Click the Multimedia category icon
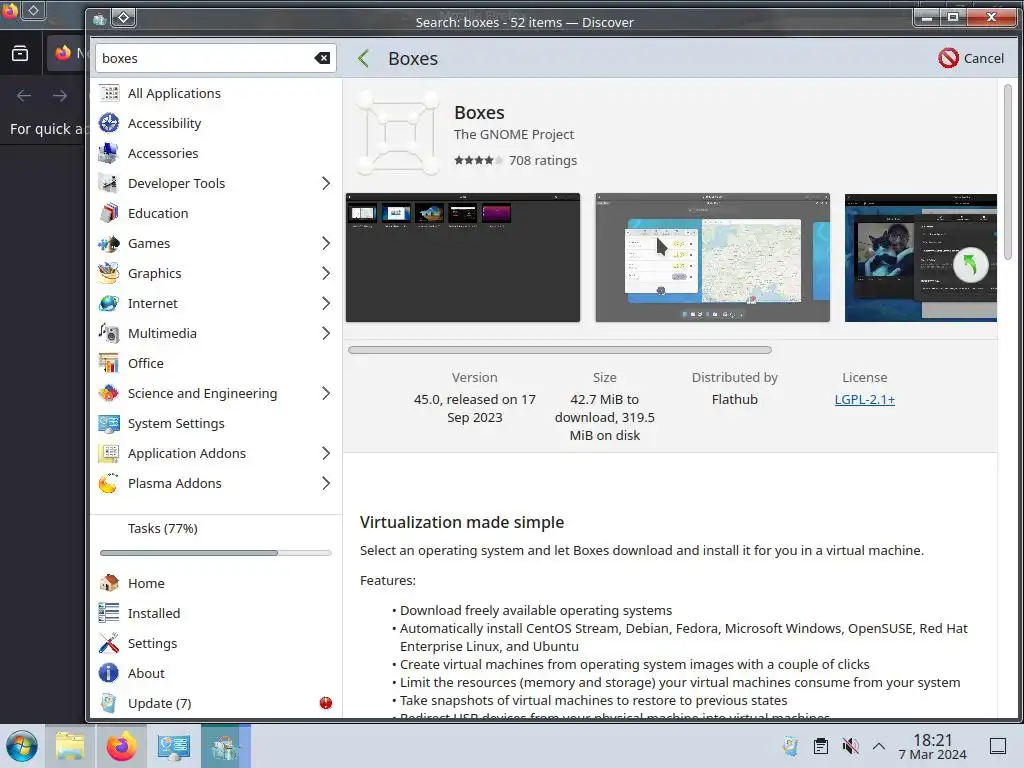 tap(108, 334)
